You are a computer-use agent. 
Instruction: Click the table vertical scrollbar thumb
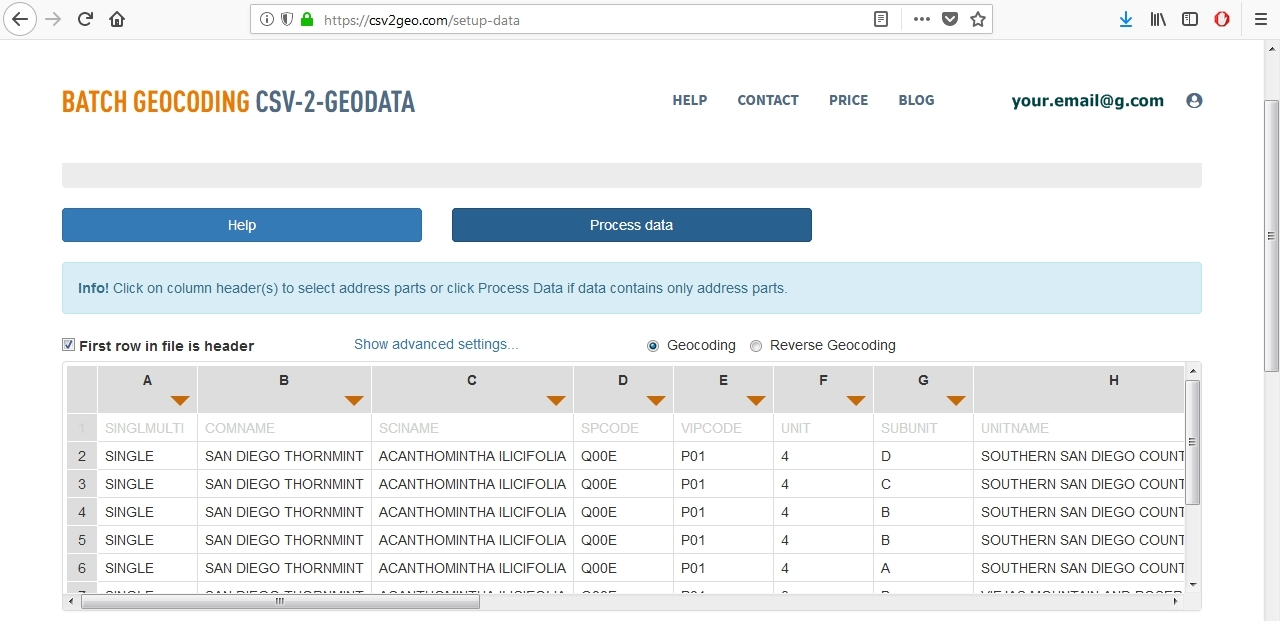click(x=1192, y=442)
